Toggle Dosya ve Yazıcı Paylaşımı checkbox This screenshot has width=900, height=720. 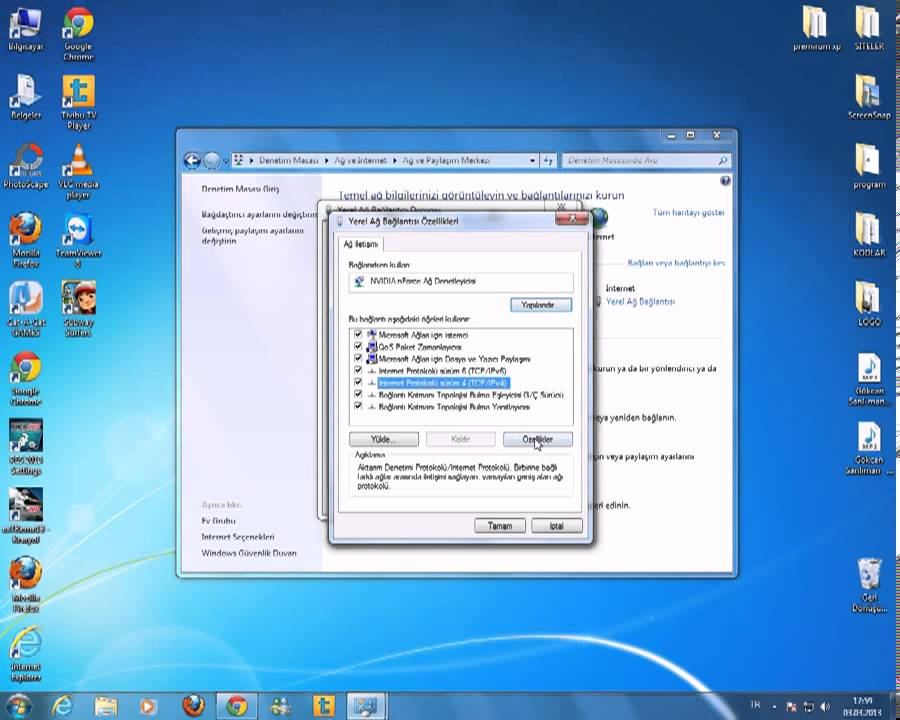click(x=358, y=358)
